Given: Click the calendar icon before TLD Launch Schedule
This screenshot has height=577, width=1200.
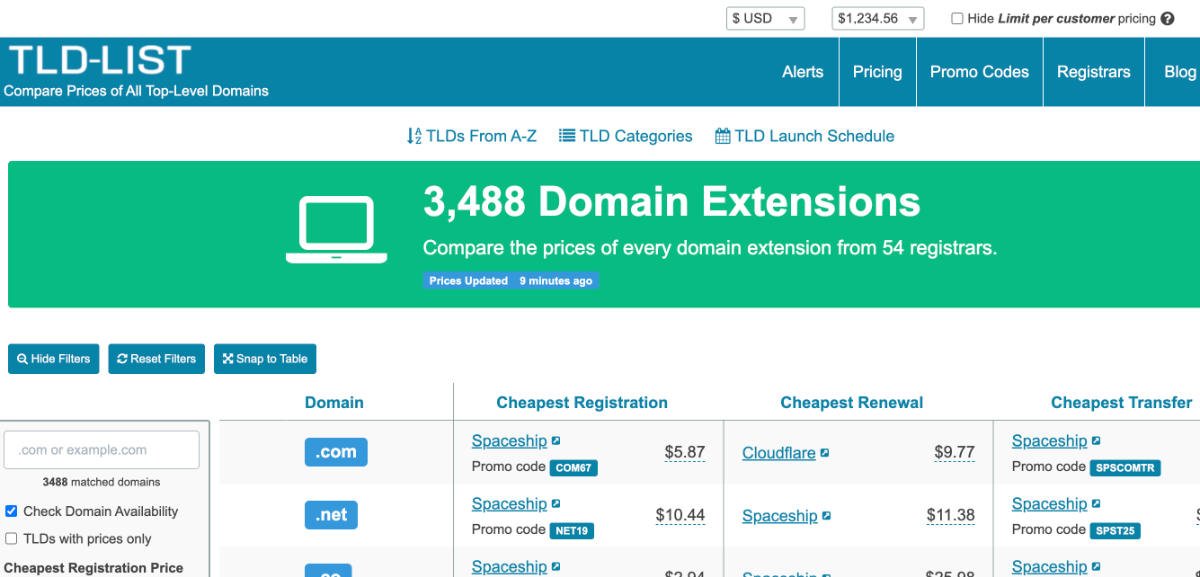Looking at the screenshot, I should 722,136.
